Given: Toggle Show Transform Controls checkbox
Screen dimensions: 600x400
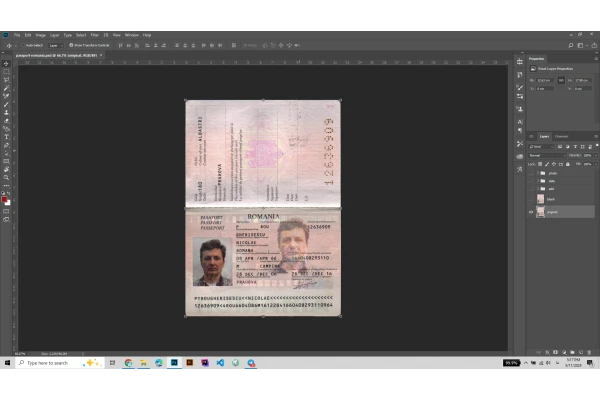Looking at the screenshot, I should [x=71, y=45].
